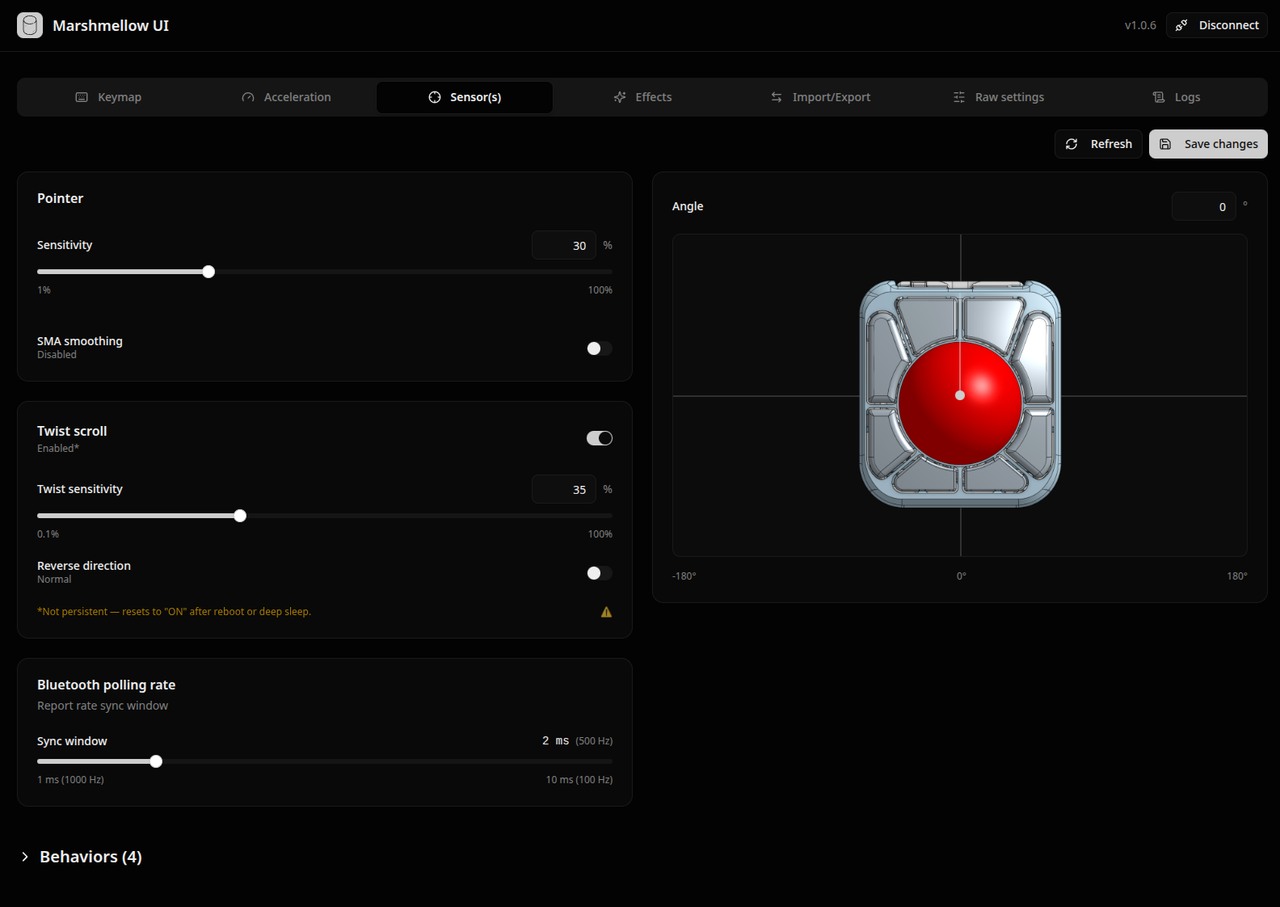Click the pointer Sensitivity slider handle
1280x907 pixels.
(208, 271)
